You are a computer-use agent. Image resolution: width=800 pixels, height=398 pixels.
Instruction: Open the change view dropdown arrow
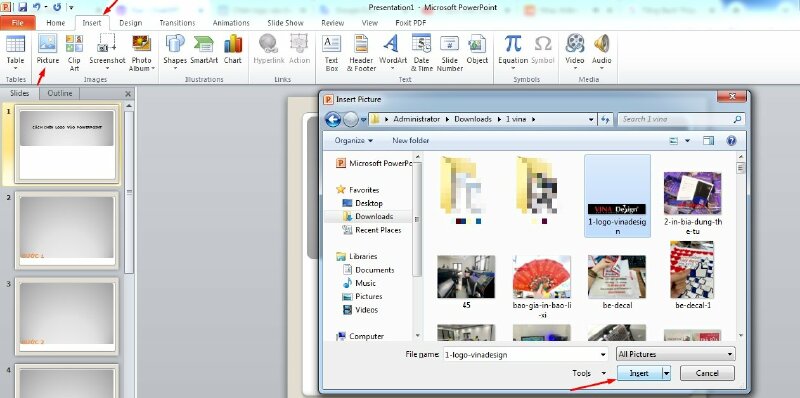pyautogui.click(x=687, y=141)
